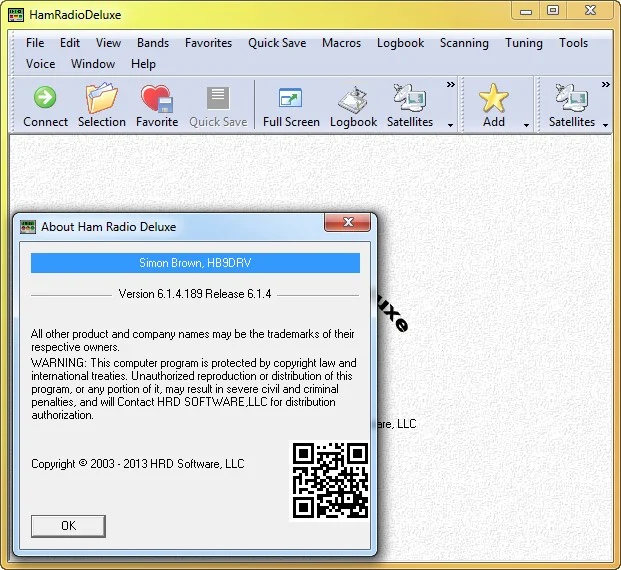Expand toolbar overflow chevron after middle Satellites
The height and width of the screenshot is (570, 621).
point(451,84)
